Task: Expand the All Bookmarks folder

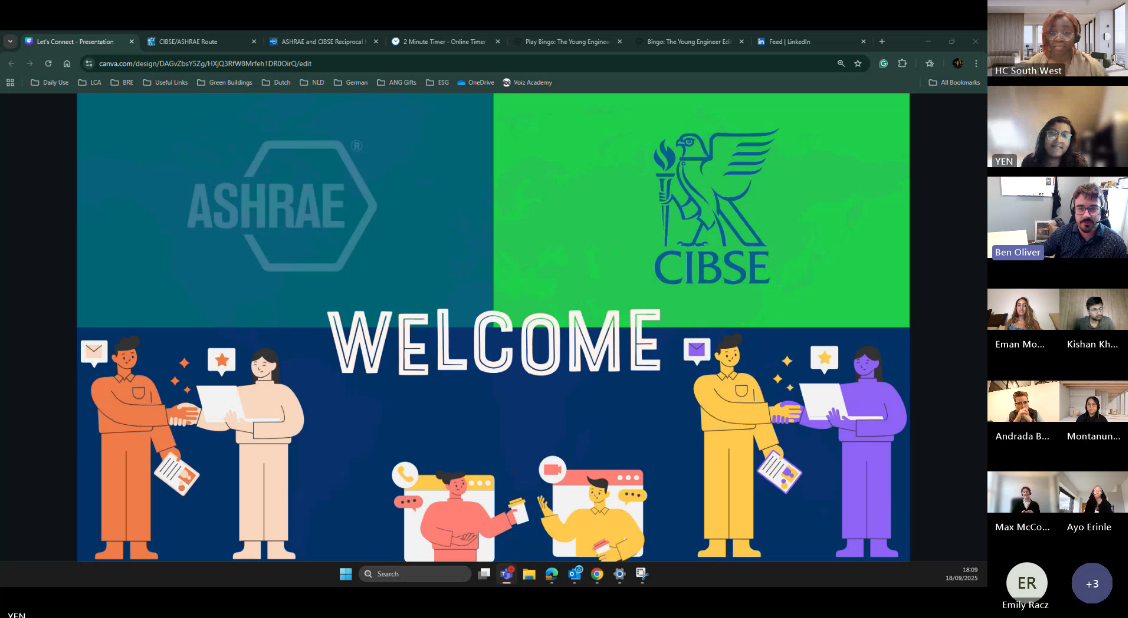Action: [x=954, y=82]
